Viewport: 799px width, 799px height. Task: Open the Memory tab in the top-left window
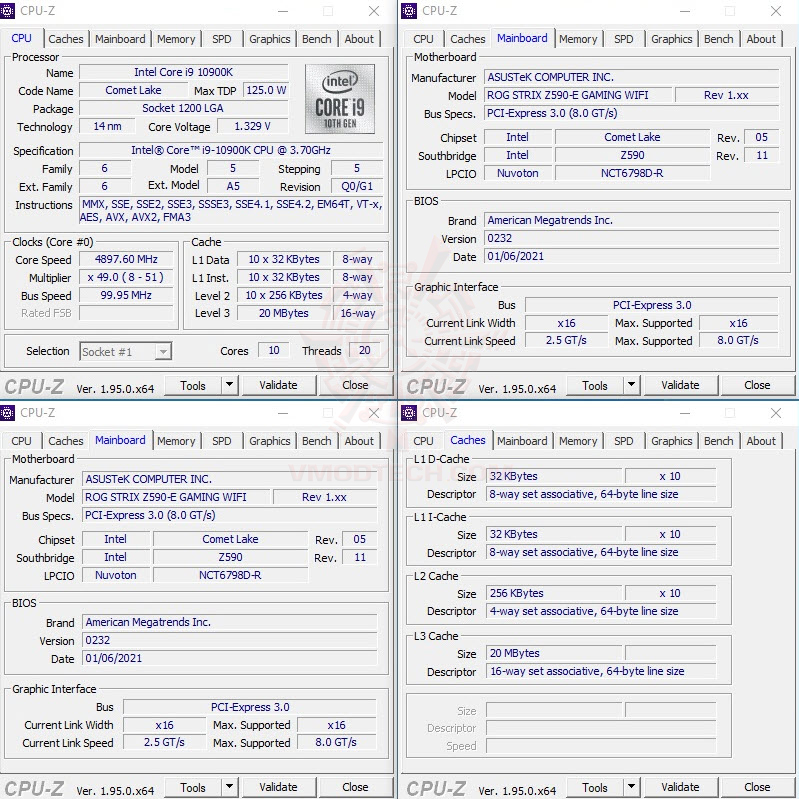[176, 39]
